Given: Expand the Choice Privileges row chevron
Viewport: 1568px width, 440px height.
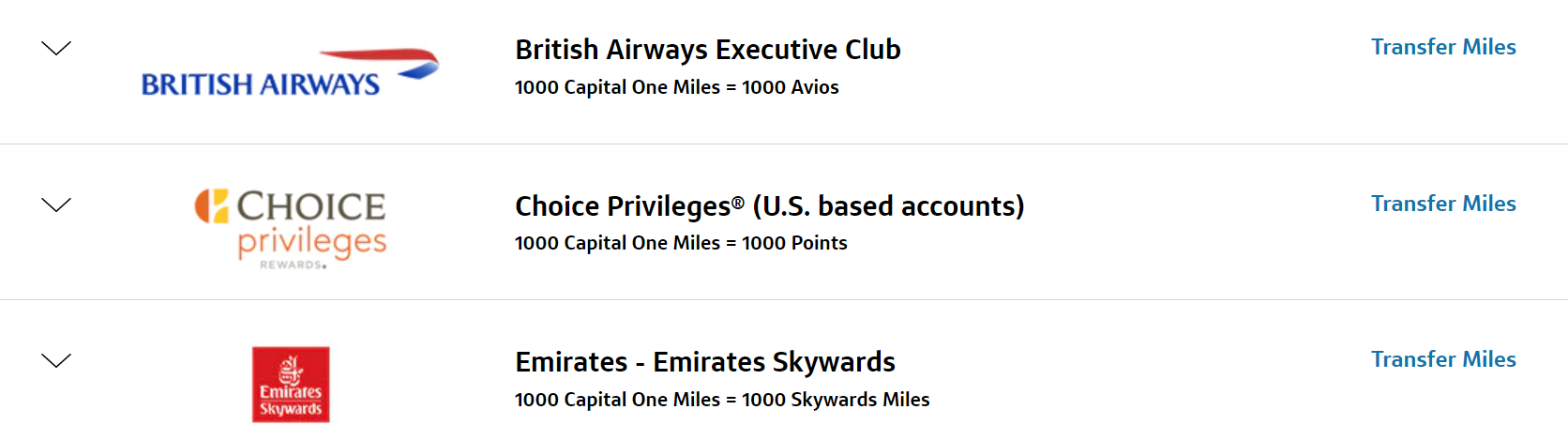Looking at the screenshot, I should 56,205.
